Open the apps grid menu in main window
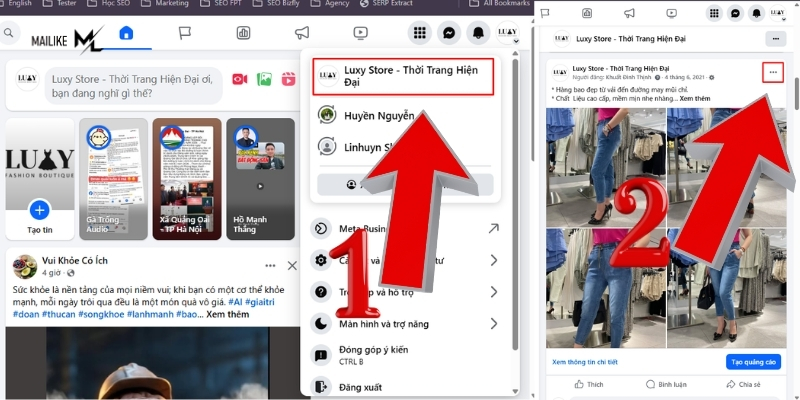The image size is (800, 400). pos(419,33)
